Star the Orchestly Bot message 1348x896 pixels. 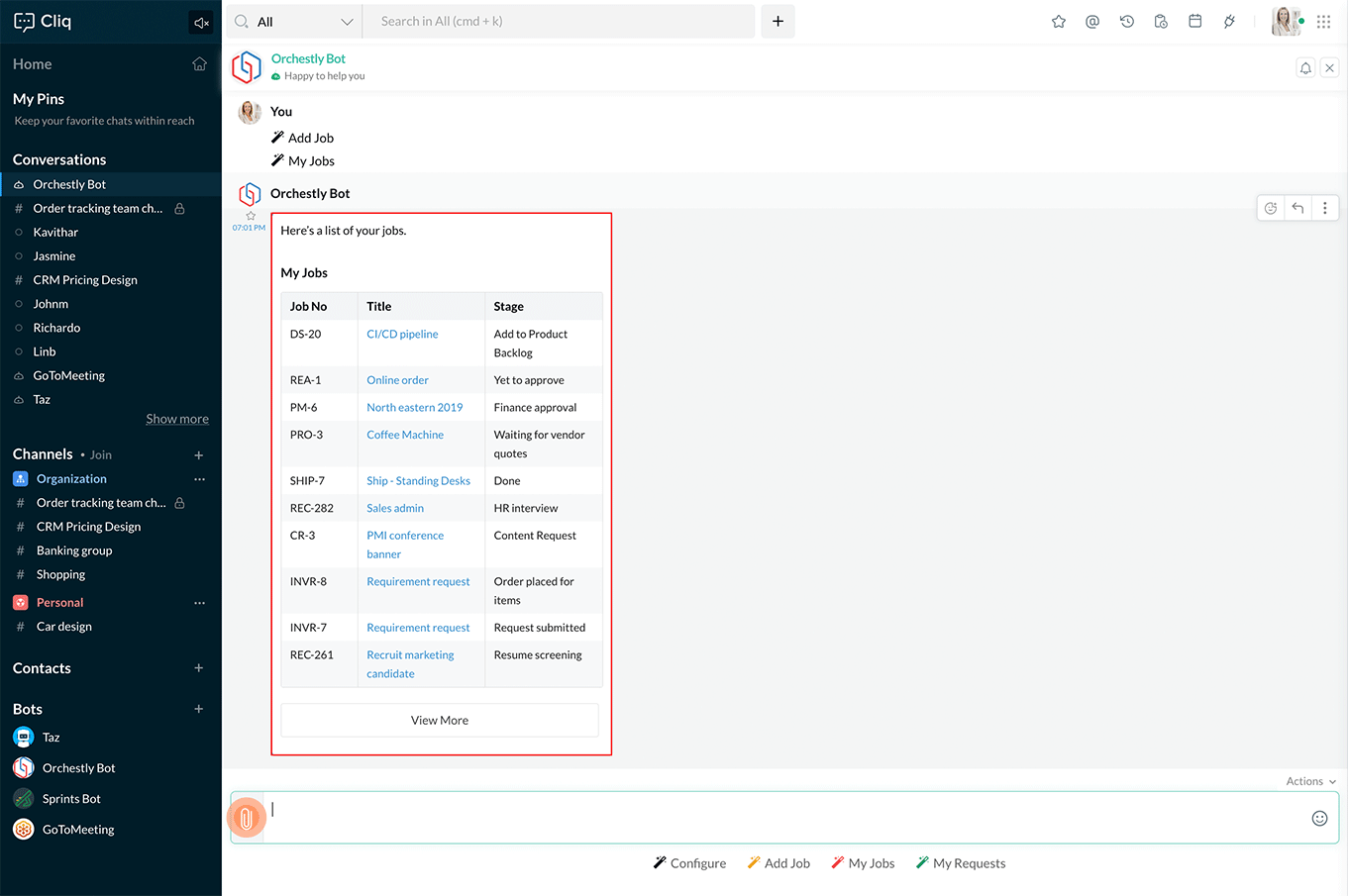coord(251,216)
